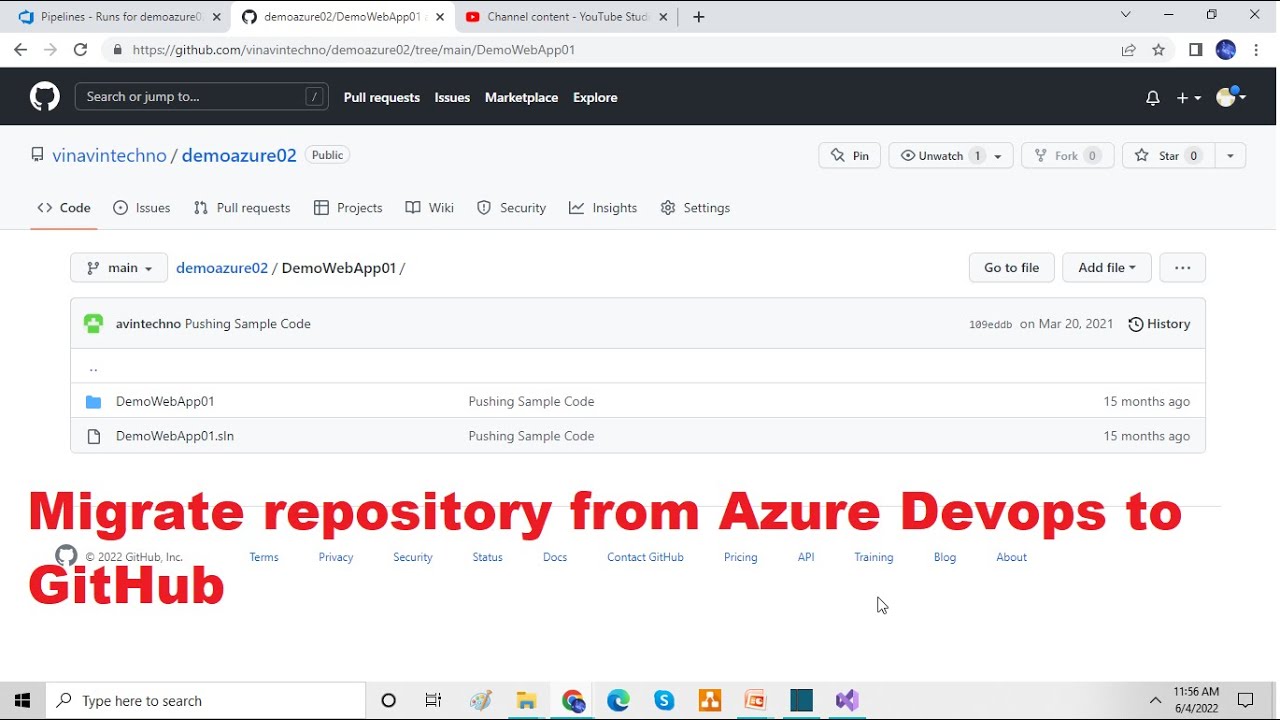Open the vinavintechno owner link
The width and height of the screenshot is (1280, 720).
pos(109,155)
